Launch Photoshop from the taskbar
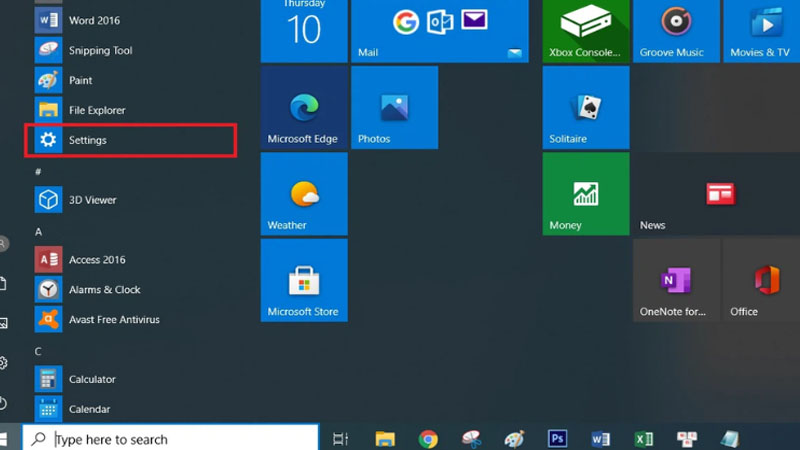This screenshot has width=800, height=450. click(557, 439)
